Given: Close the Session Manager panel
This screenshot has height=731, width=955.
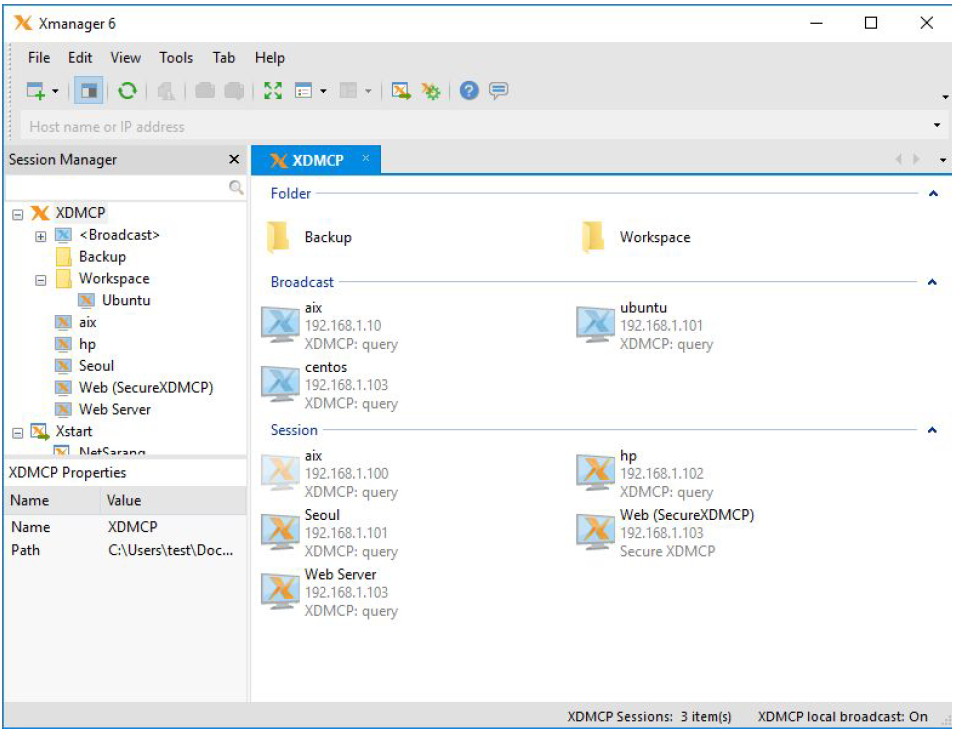Looking at the screenshot, I should pos(234,159).
